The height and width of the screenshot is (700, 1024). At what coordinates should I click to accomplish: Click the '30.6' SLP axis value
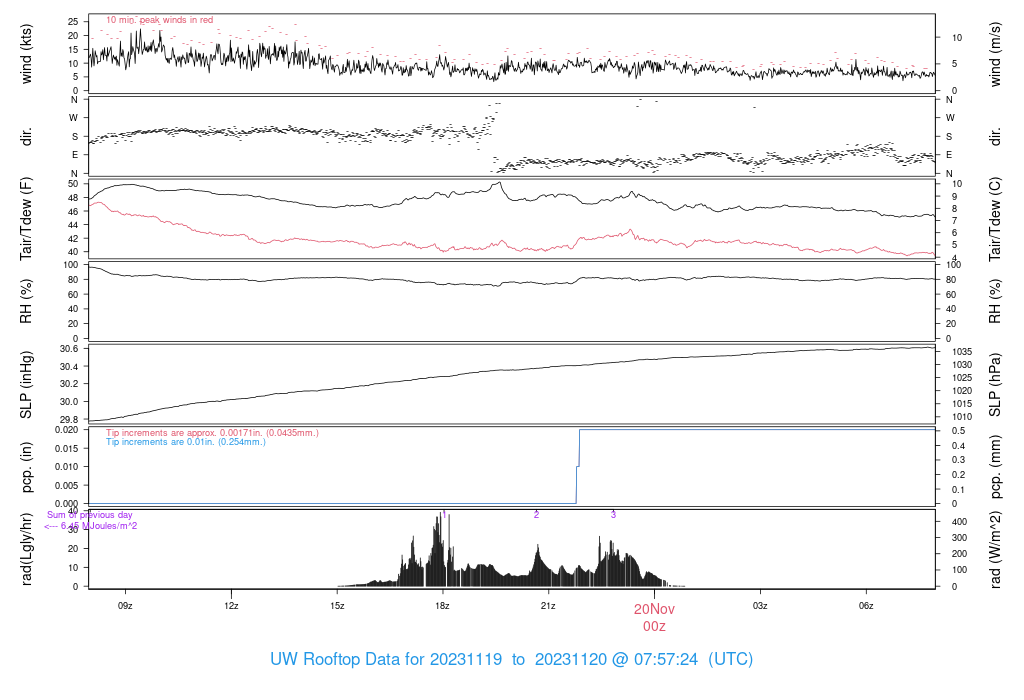[x=69, y=349]
